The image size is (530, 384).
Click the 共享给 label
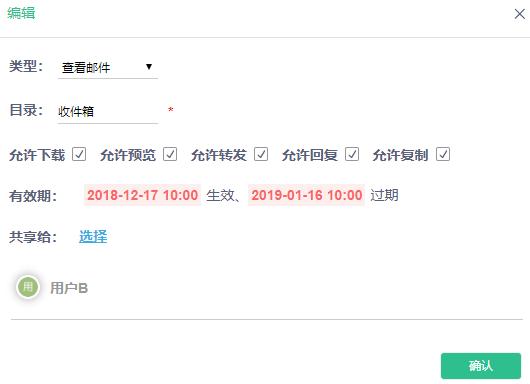click(33, 237)
